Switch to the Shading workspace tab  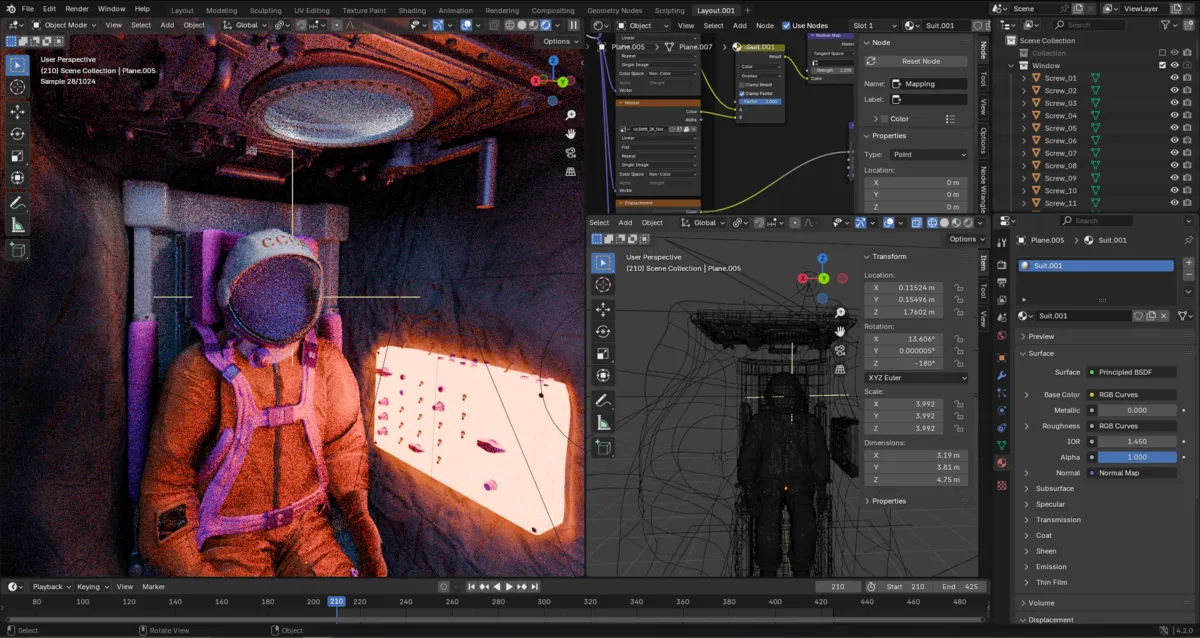411,10
